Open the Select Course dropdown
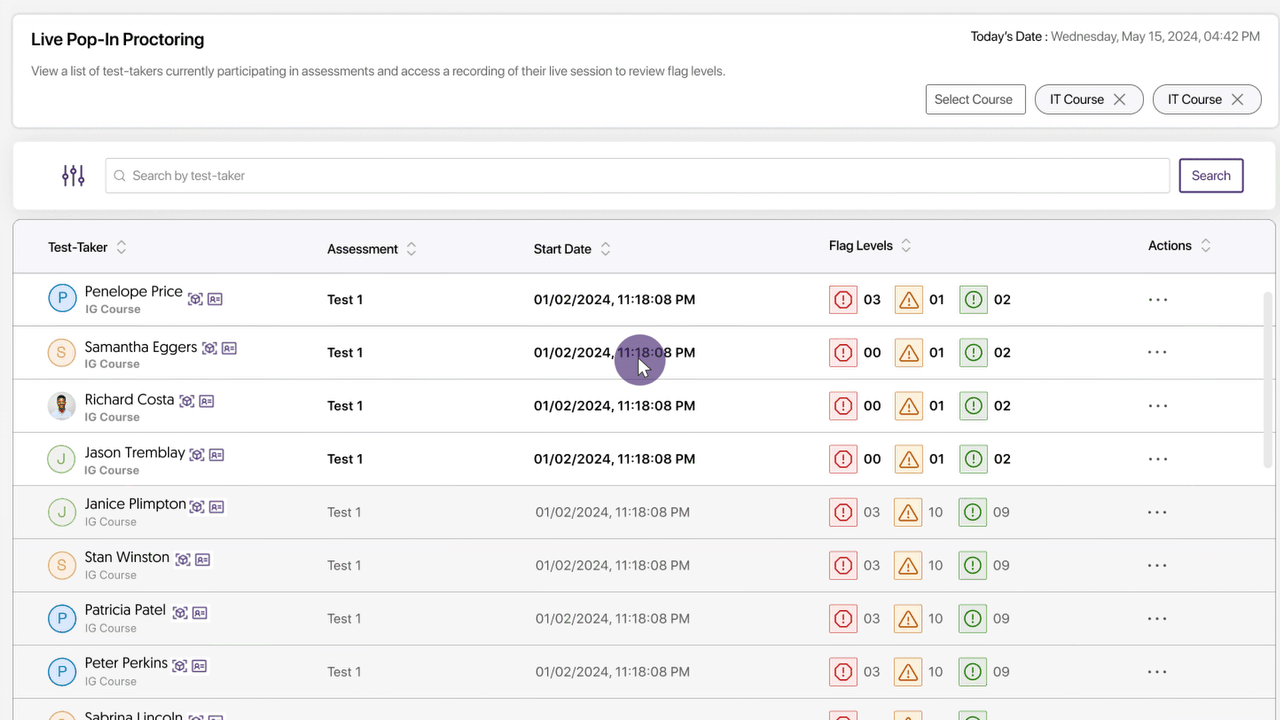Image resolution: width=1280 pixels, height=720 pixels. (974, 100)
